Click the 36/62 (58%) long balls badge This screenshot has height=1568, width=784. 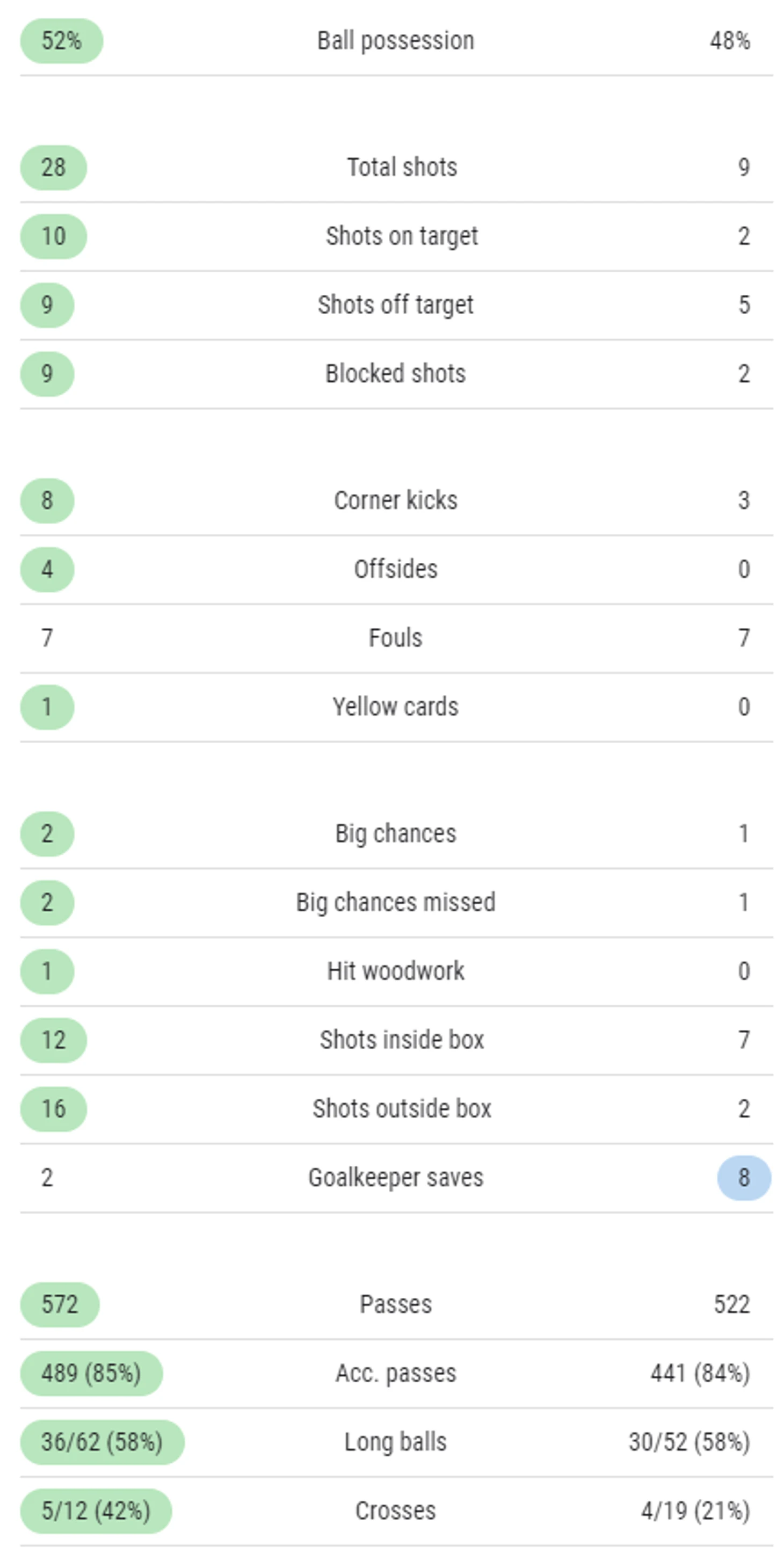point(102,1442)
